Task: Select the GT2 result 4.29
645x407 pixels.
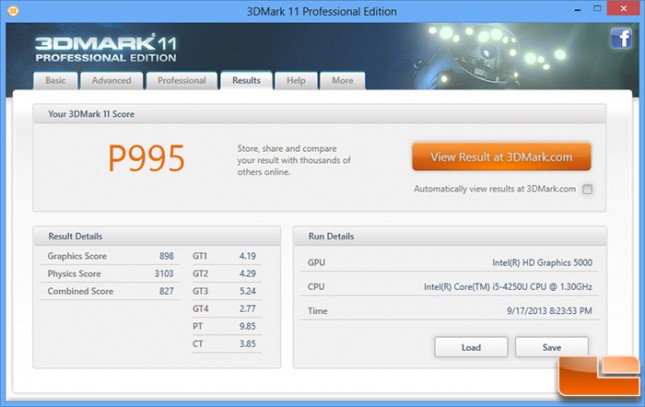Action: click(248, 274)
